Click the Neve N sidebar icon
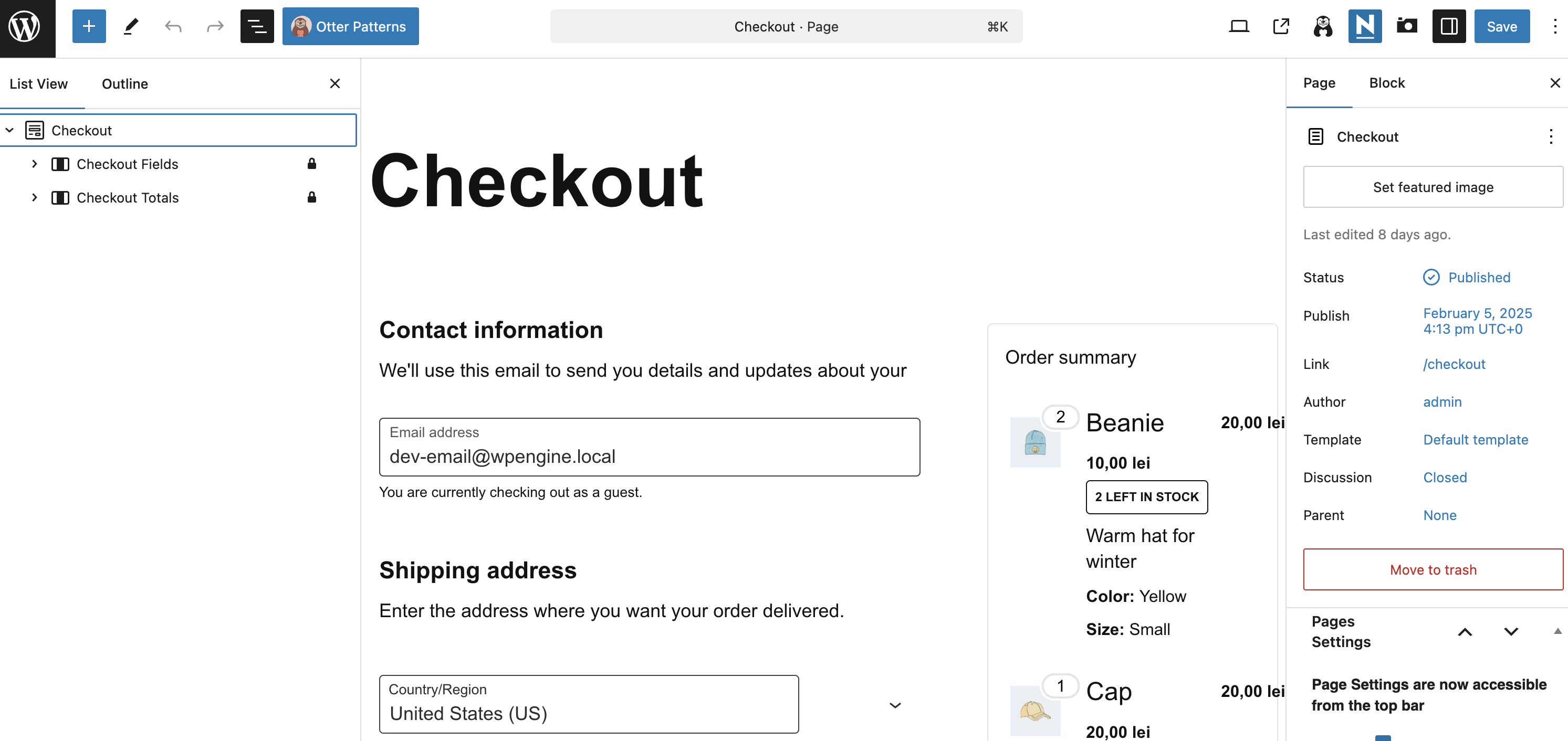The image size is (1568, 741). pos(1364,27)
